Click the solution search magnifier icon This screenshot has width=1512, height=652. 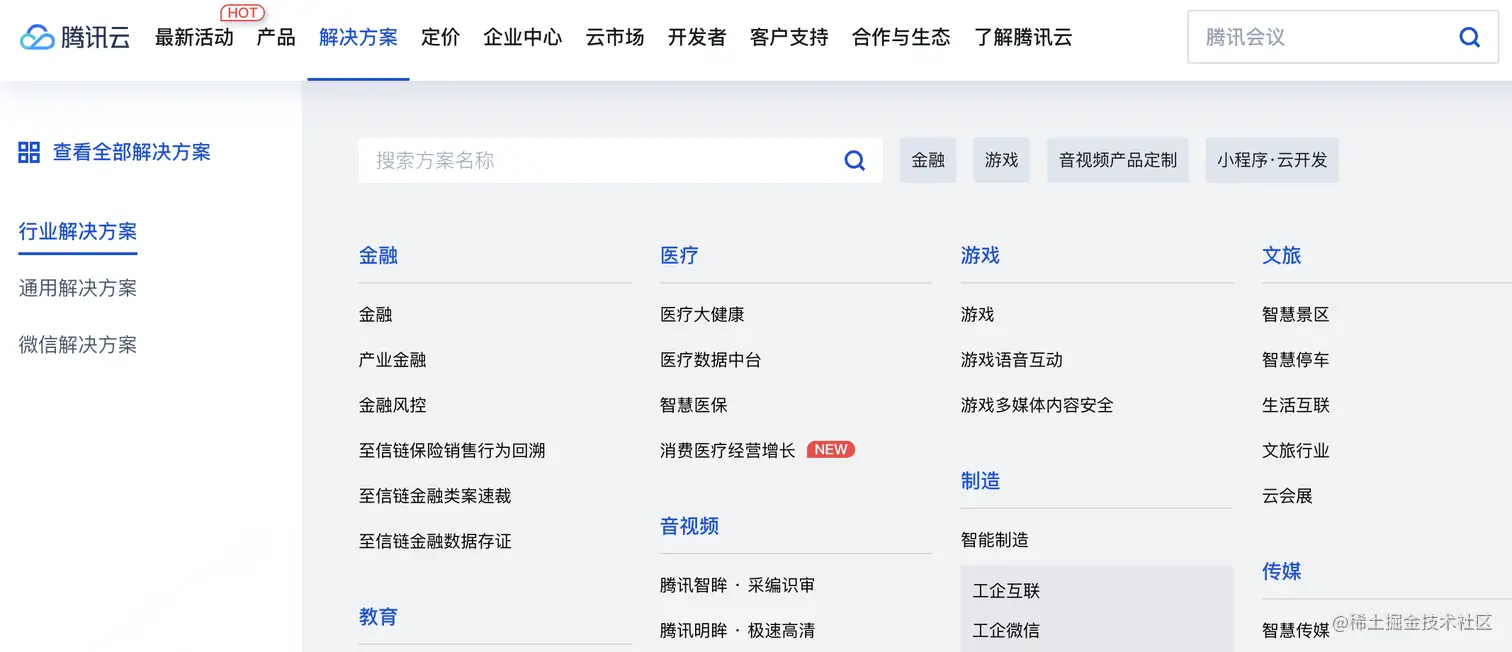854,160
